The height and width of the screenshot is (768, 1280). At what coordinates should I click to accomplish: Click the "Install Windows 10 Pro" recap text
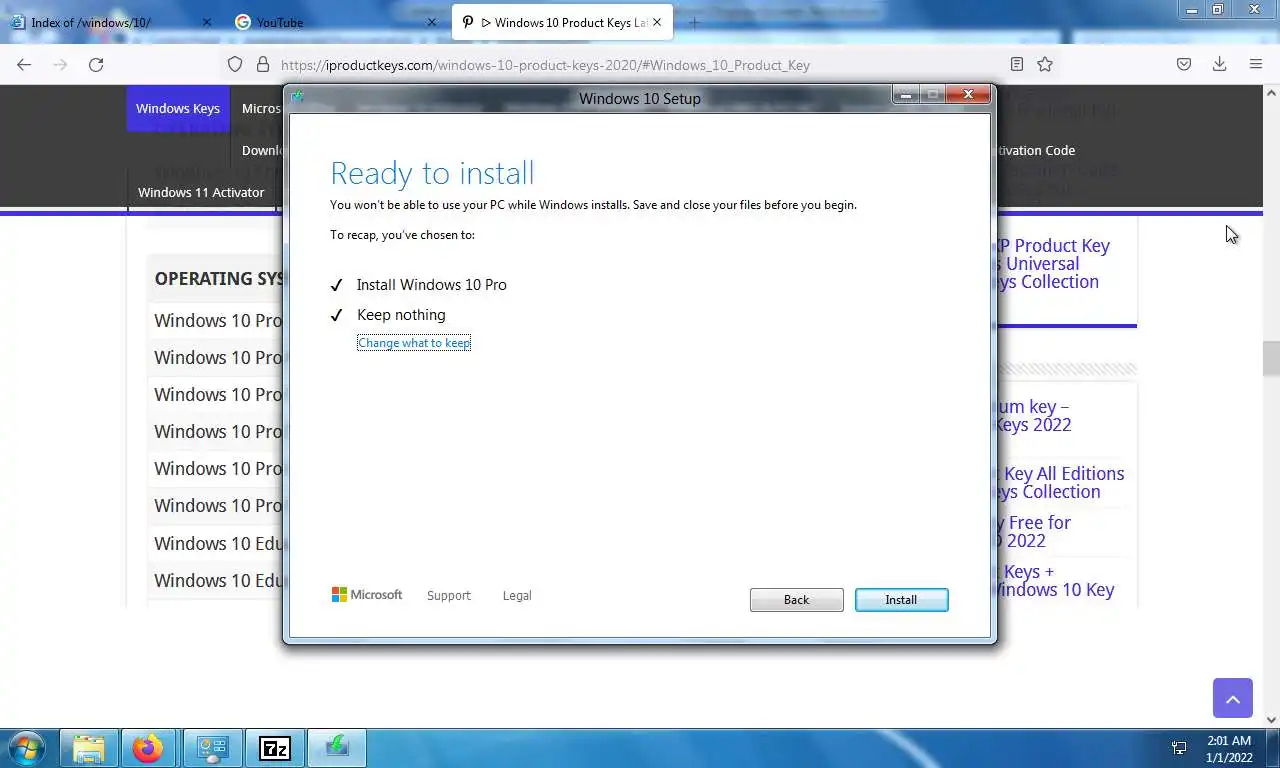click(431, 285)
